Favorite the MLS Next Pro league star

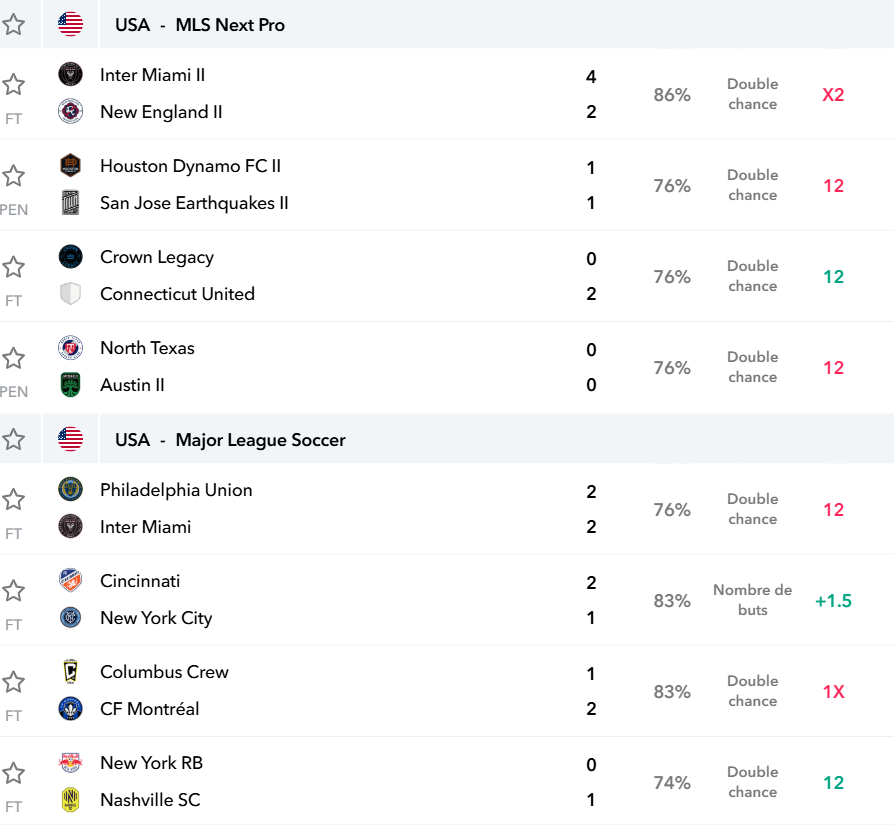pyautogui.click(x=14, y=25)
